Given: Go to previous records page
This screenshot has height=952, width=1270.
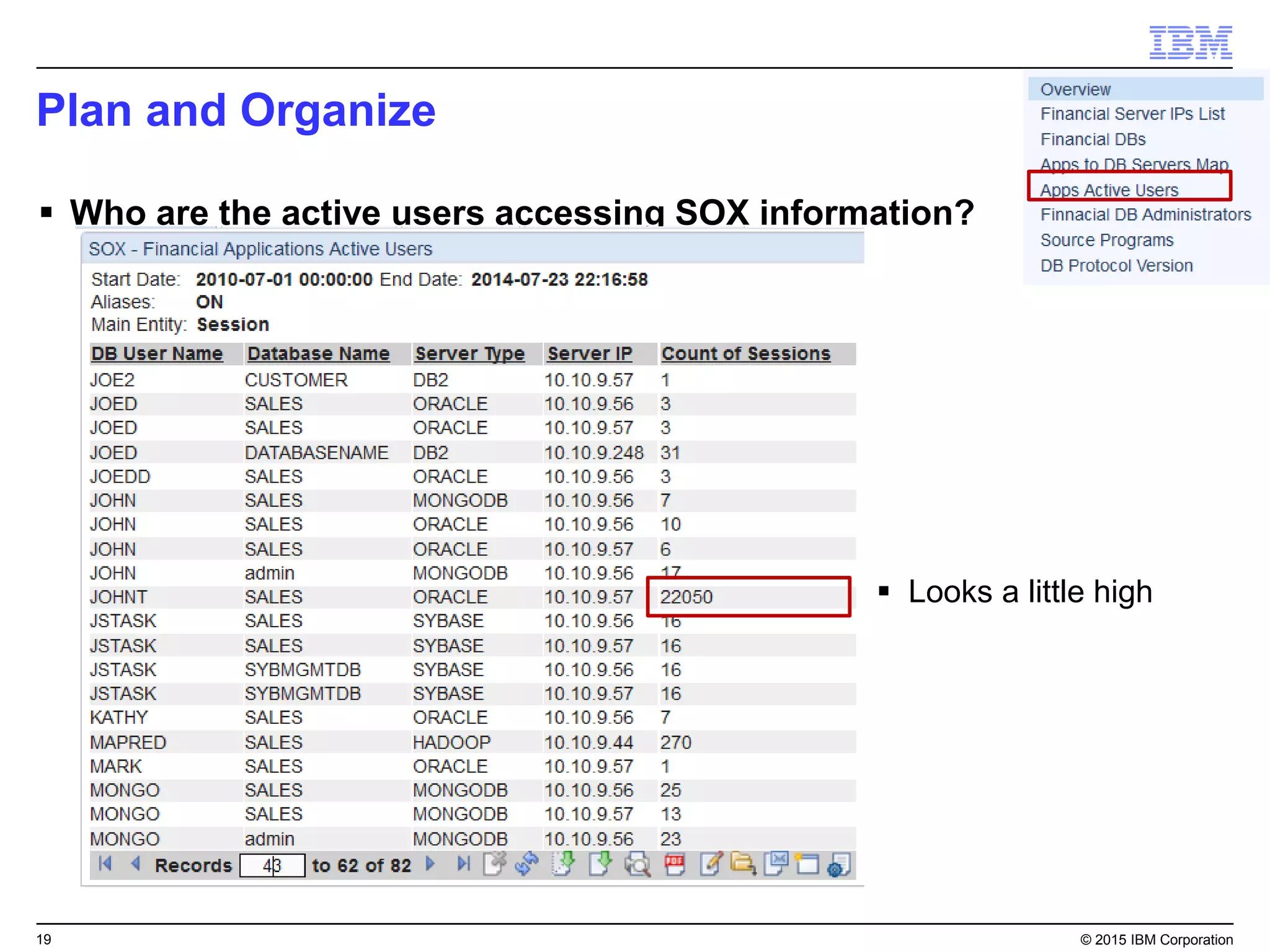Looking at the screenshot, I should [x=136, y=864].
